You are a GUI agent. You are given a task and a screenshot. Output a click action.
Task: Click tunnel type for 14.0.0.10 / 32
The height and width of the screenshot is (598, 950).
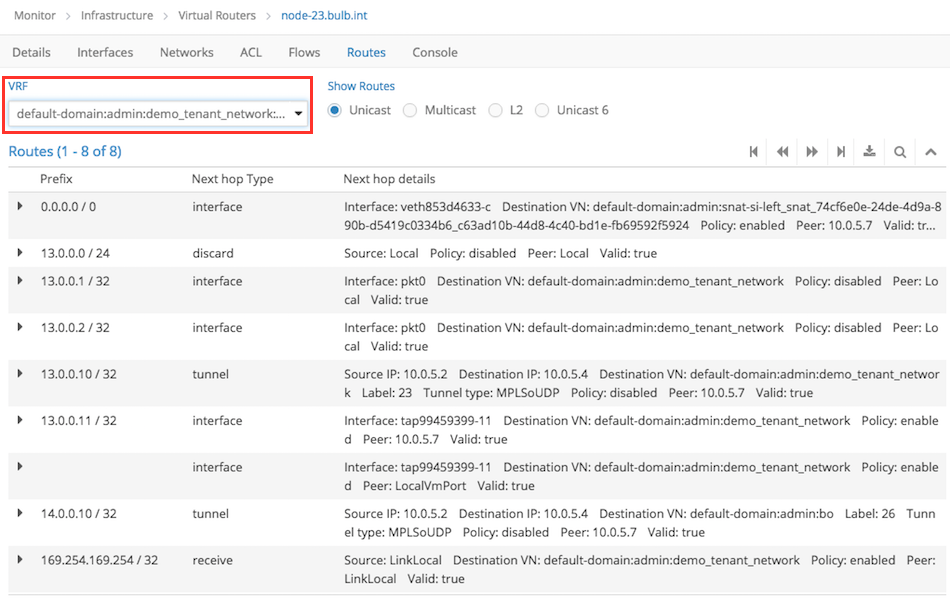pos(211,514)
